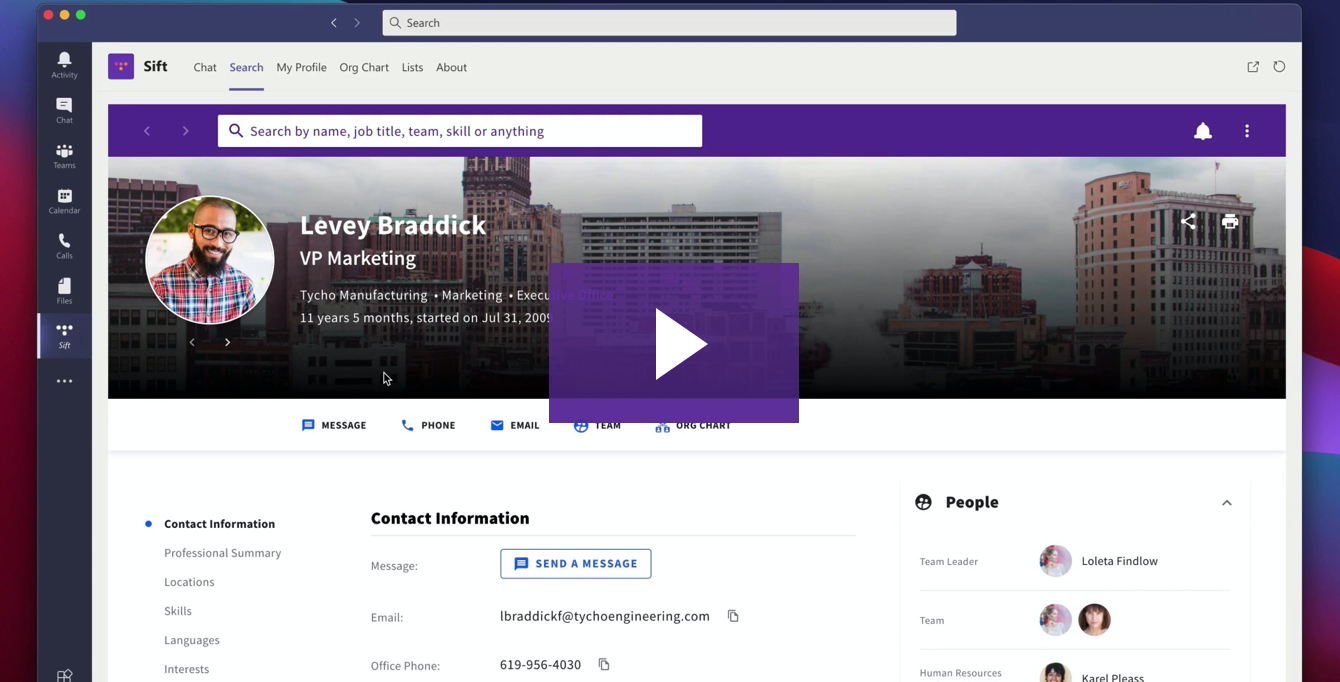1340x682 pixels.
Task: Click the Send a Message button
Action: click(576, 564)
